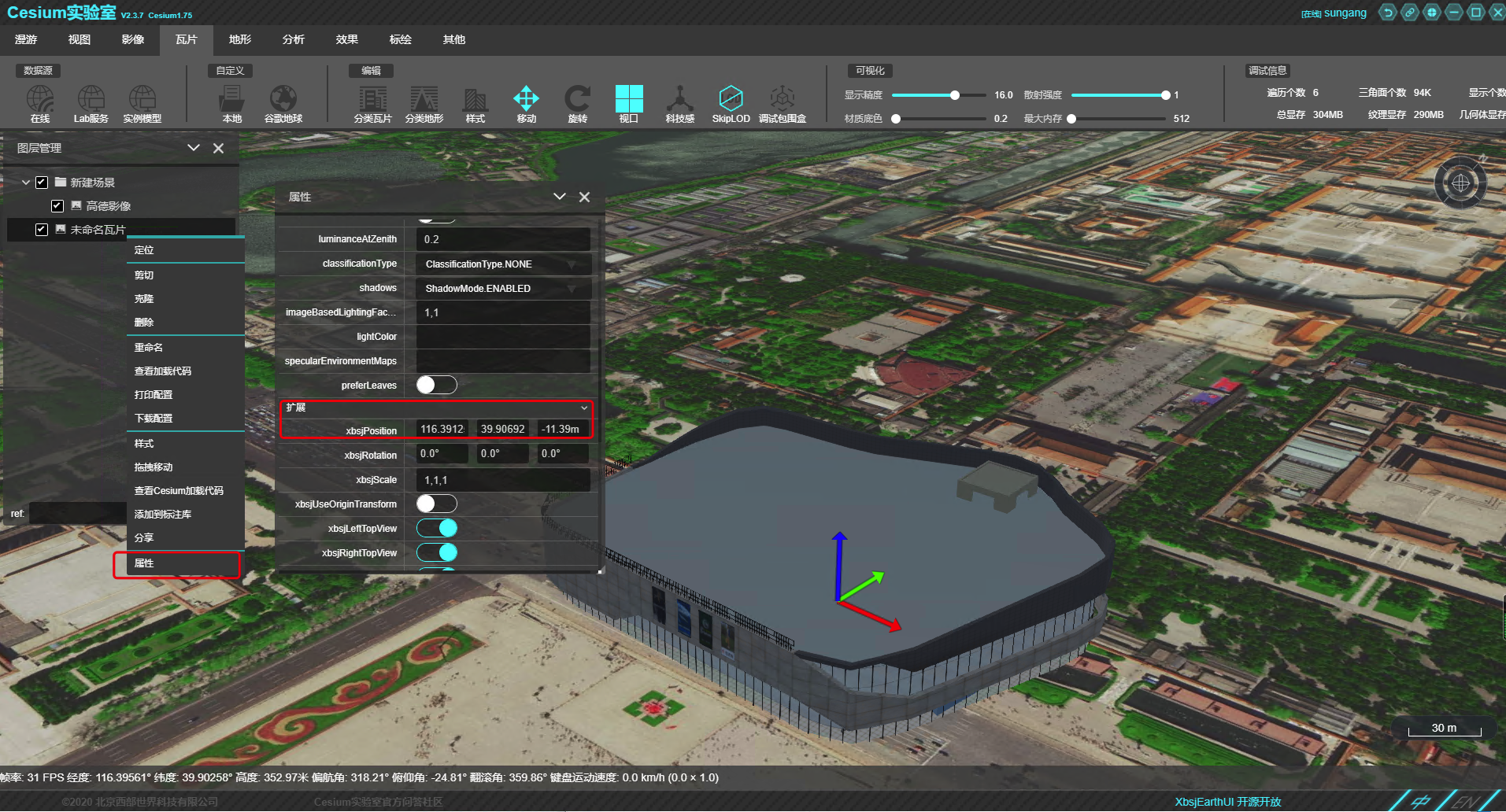Open the 调试包围盒 debug bounding box tool

pos(782,100)
